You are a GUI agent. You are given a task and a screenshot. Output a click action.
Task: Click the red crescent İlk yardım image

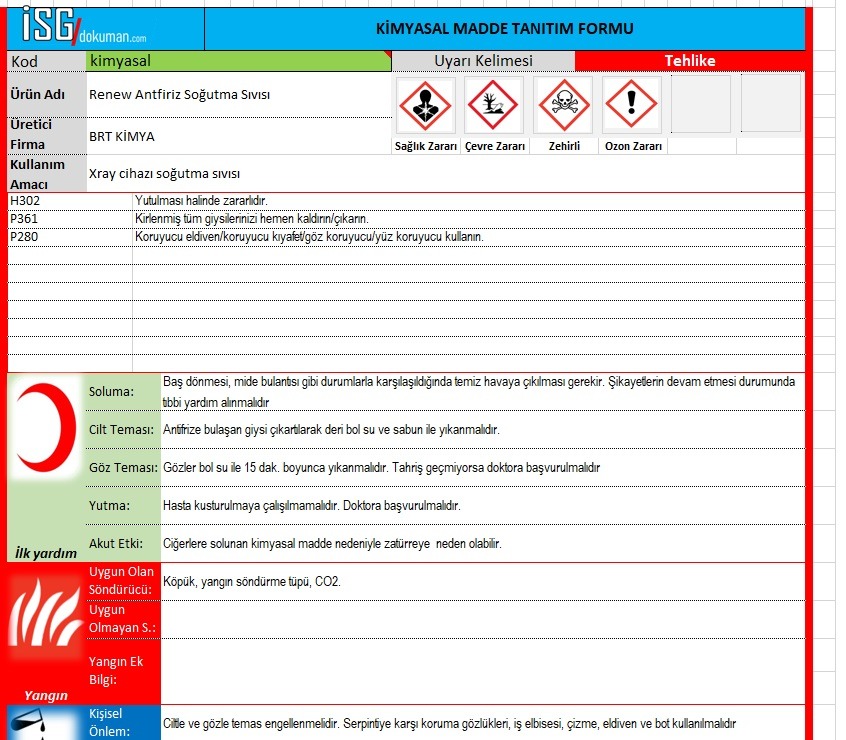tap(46, 427)
